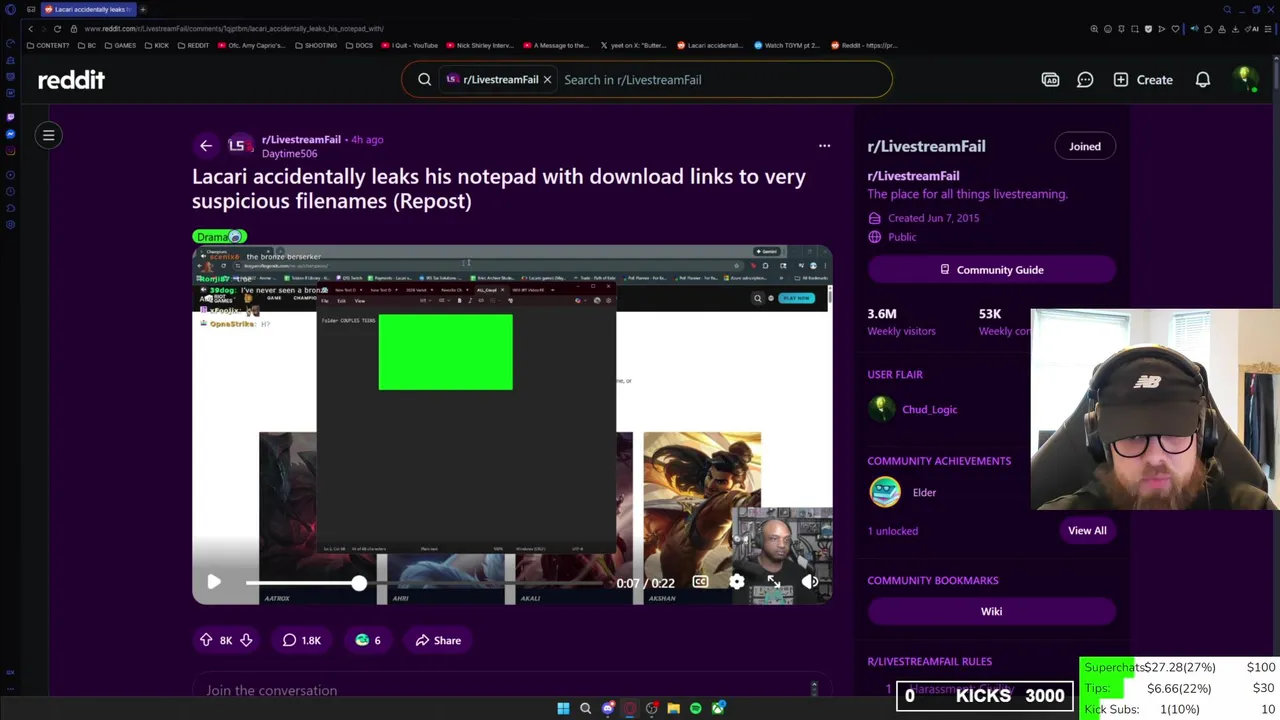The width and height of the screenshot is (1280, 720).
Task: Go back with the post back arrow
Action: coord(206,146)
